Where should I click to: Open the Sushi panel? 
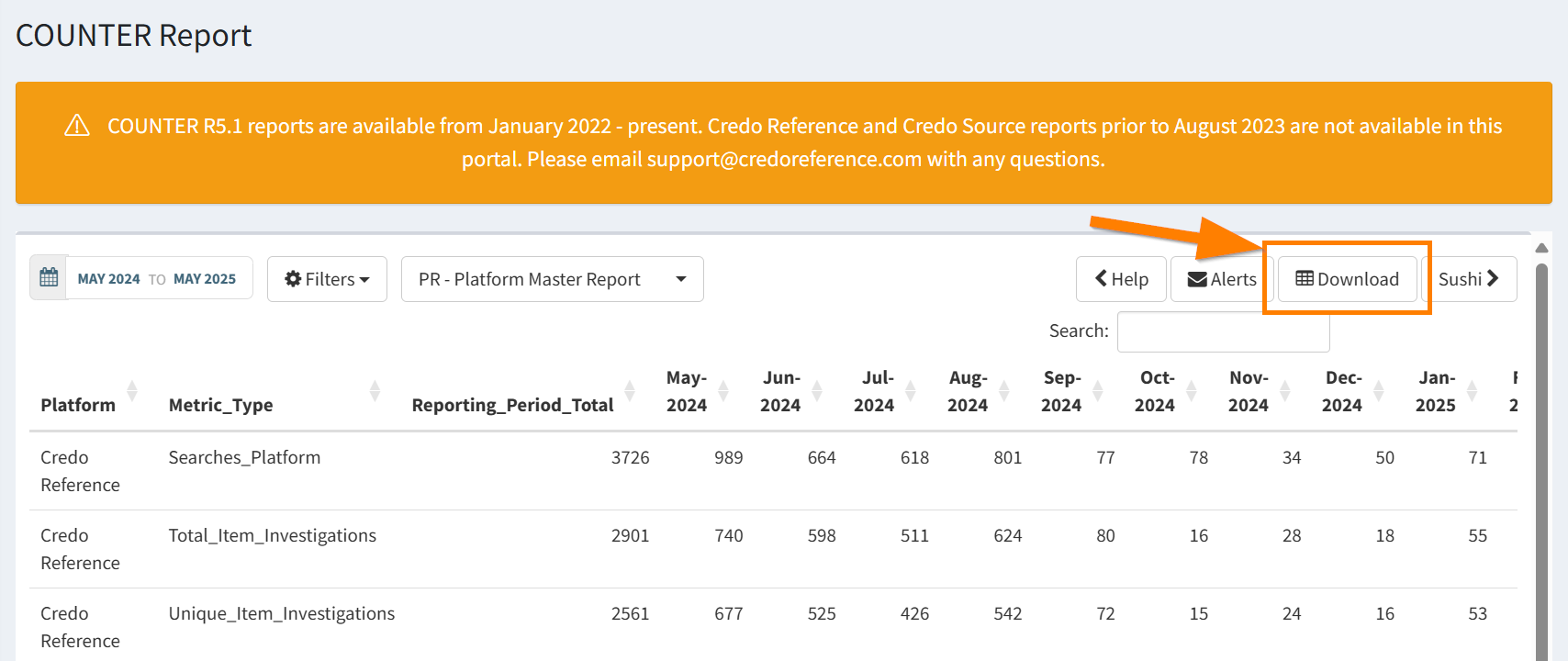(x=1469, y=279)
